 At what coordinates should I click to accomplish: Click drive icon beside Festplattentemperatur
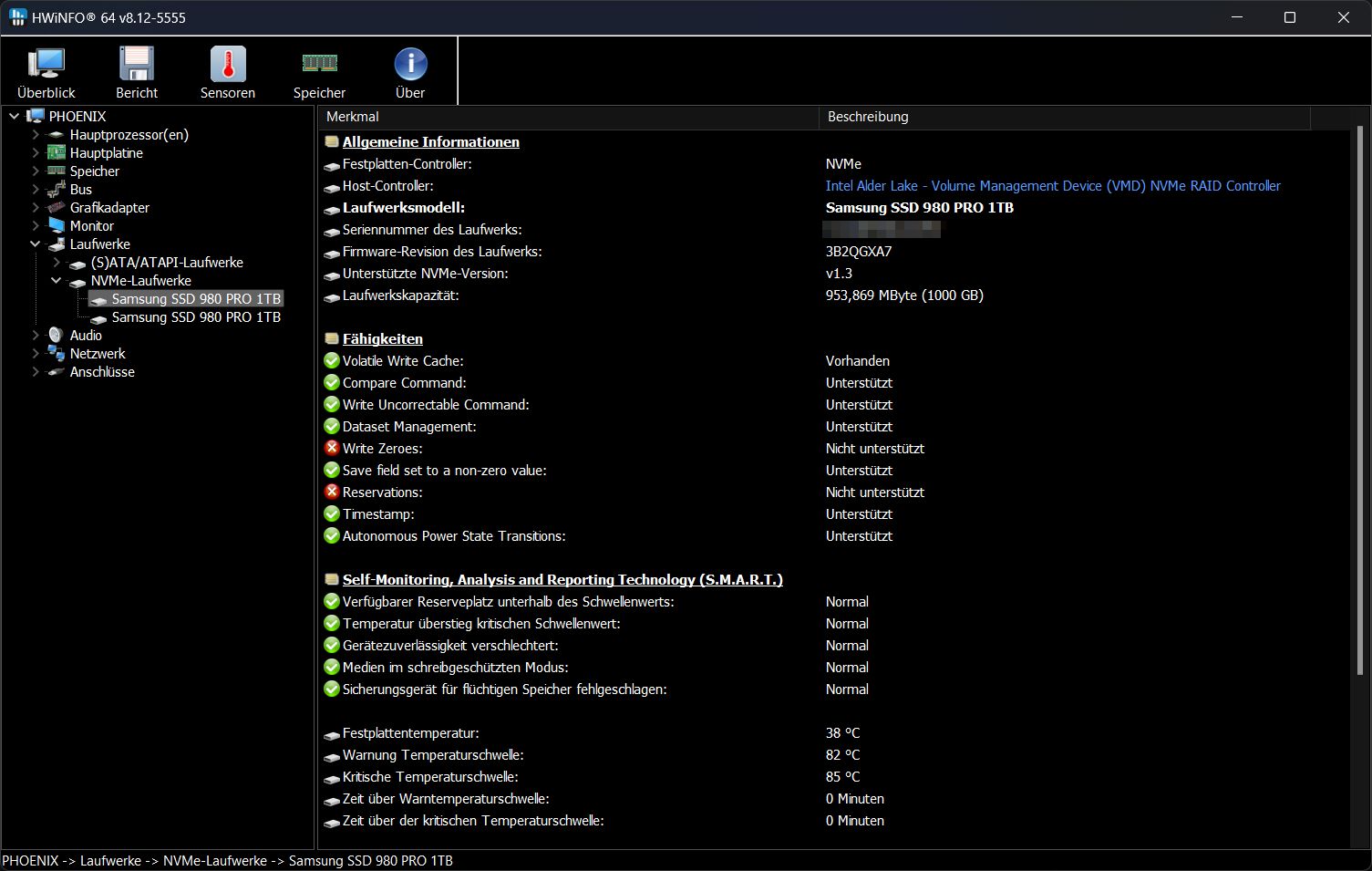click(x=332, y=734)
